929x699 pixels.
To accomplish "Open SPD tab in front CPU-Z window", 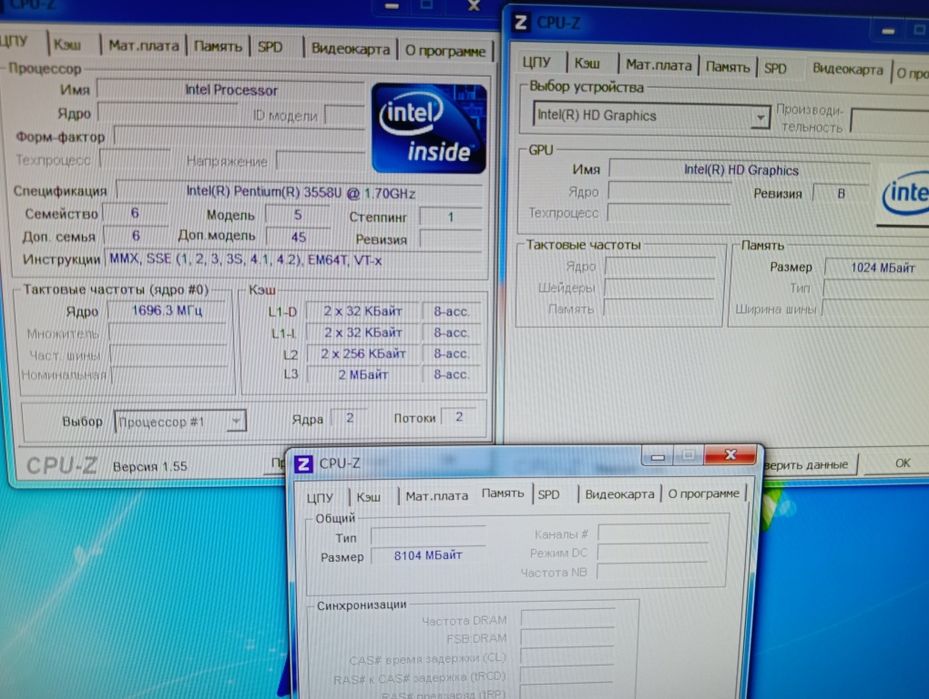I will [549, 495].
